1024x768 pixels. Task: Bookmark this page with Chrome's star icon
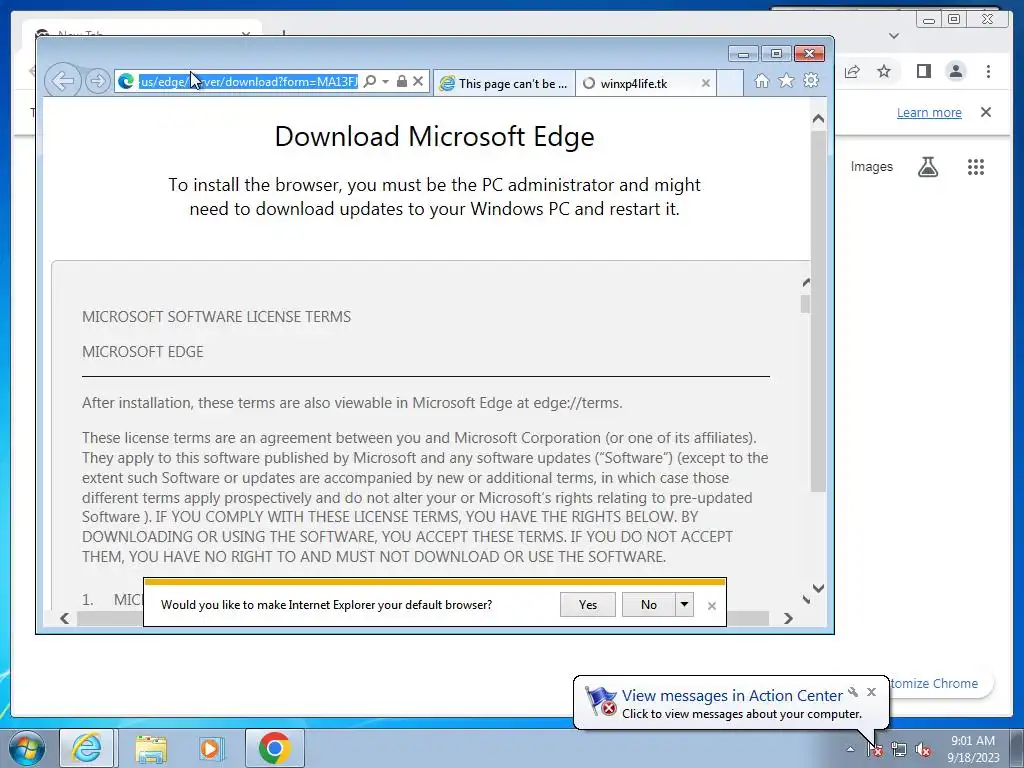(884, 71)
